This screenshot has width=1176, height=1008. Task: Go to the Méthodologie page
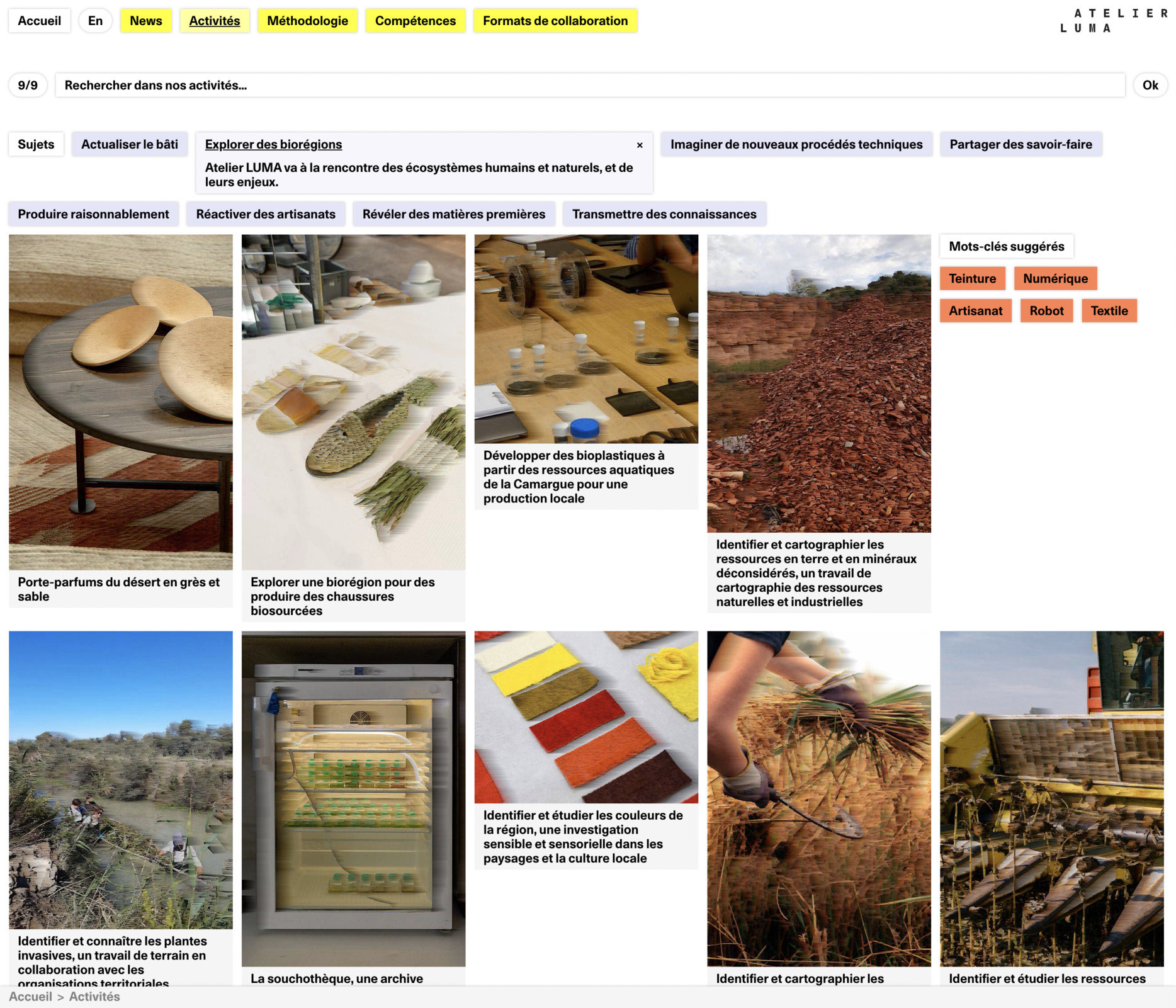pyautogui.click(x=307, y=21)
